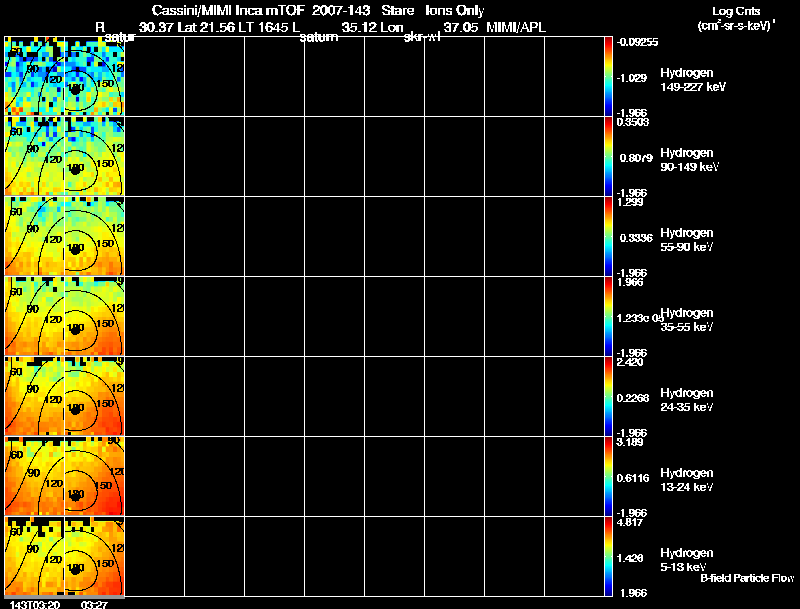Select the 149-227 keV Hydrogen image at 03:27
Image resolution: width=800 pixels, height=609 pixels.
pos(94,76)
